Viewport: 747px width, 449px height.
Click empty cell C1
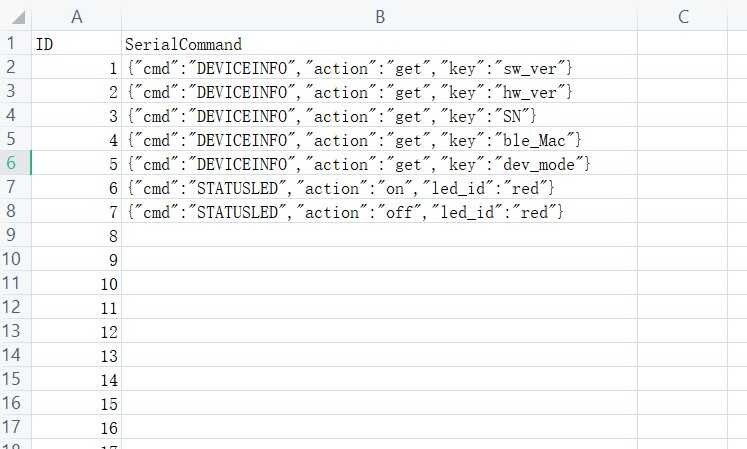pyautogui.click(x=683, y=43)
